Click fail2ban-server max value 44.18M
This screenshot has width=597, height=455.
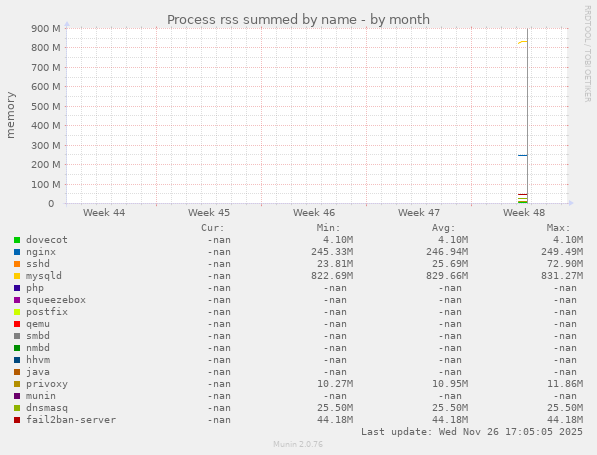coord(565,420)
